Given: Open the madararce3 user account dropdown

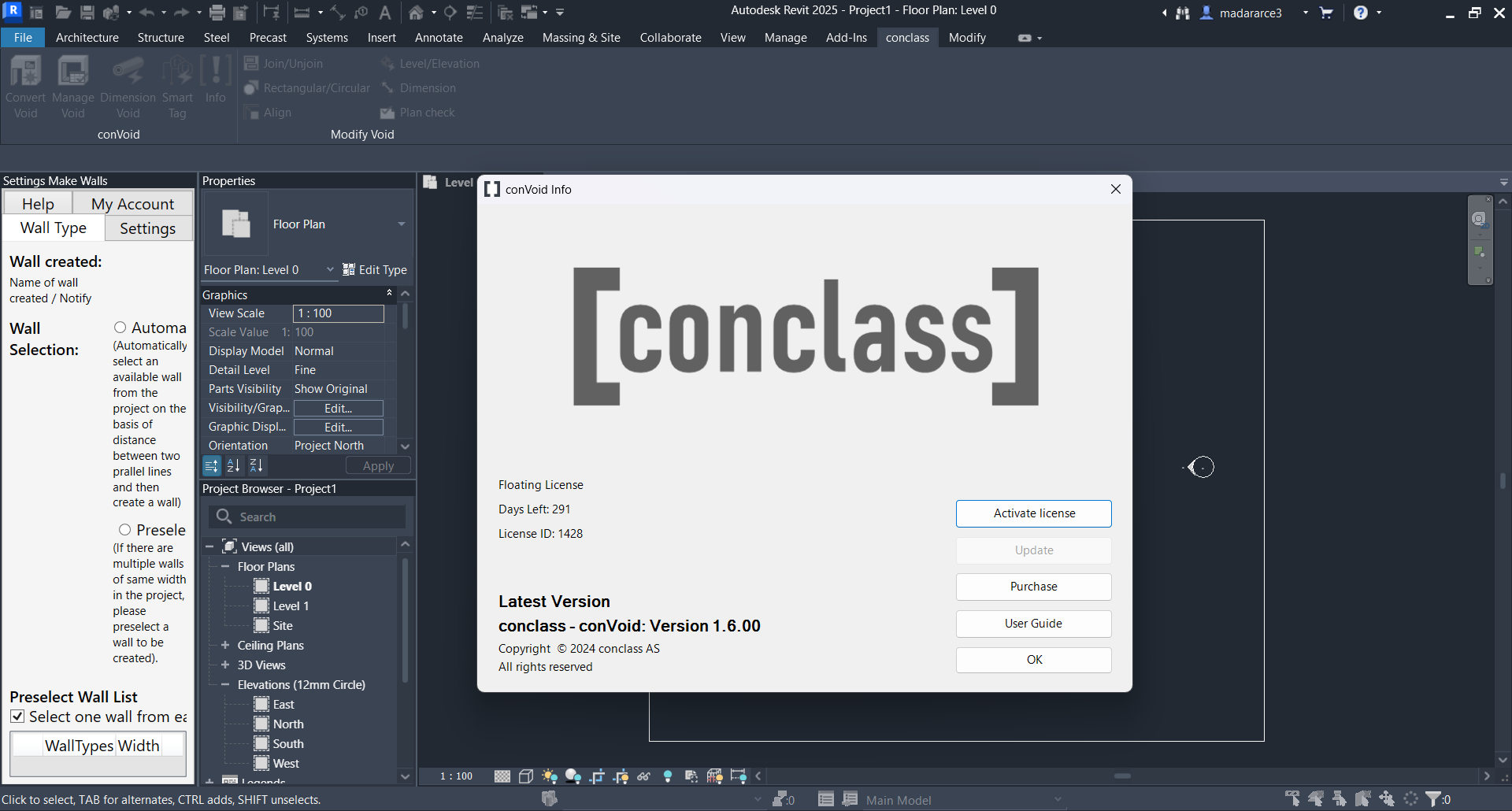Looking at the screenshot, I should pos(1305,13).
